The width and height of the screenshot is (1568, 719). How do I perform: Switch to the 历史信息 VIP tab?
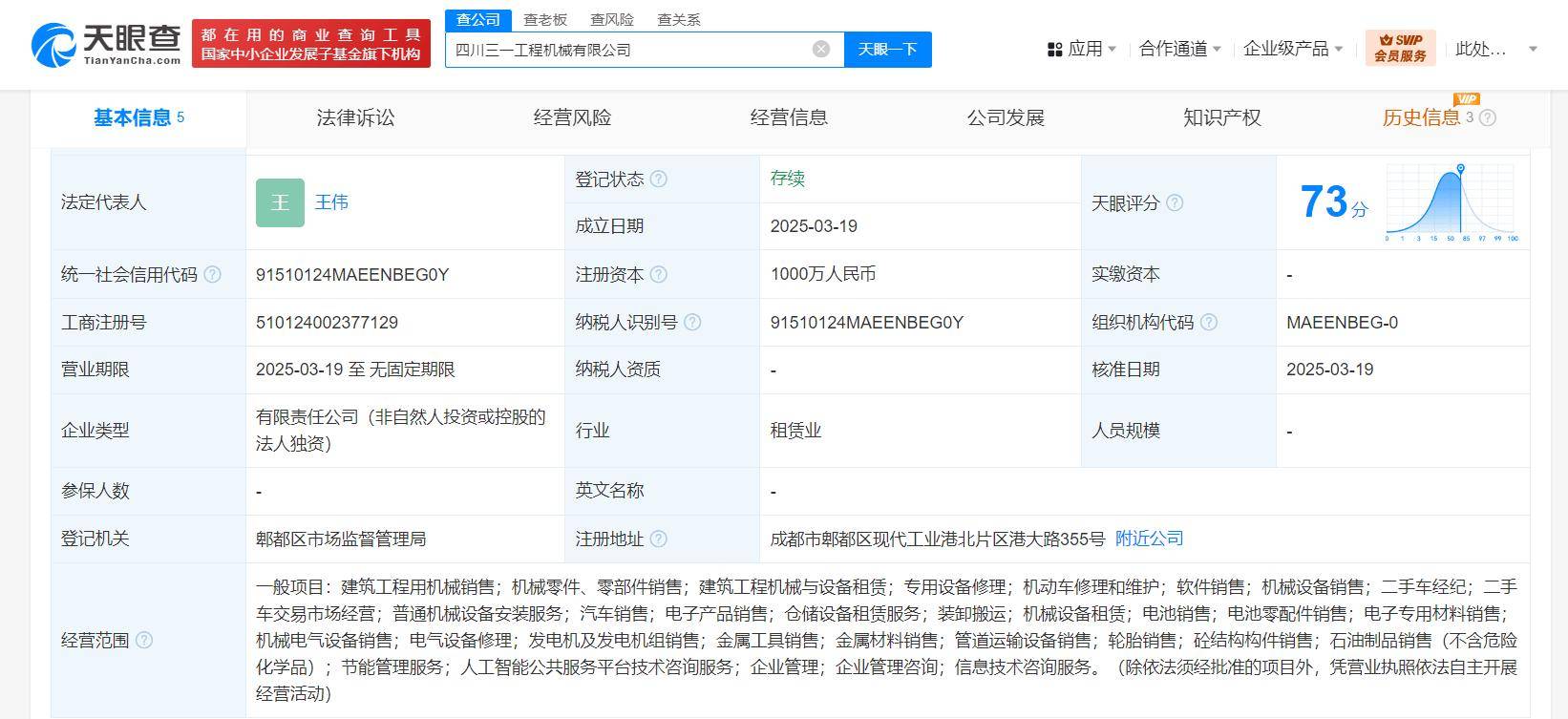(1421, 117)
